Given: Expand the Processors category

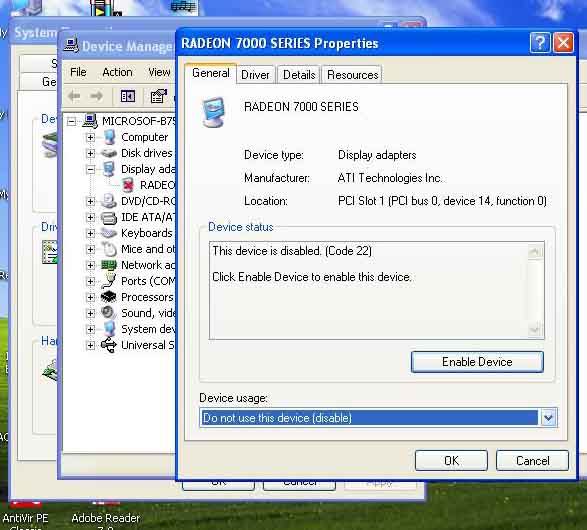Looking at the screenshot, I should 90,297.
